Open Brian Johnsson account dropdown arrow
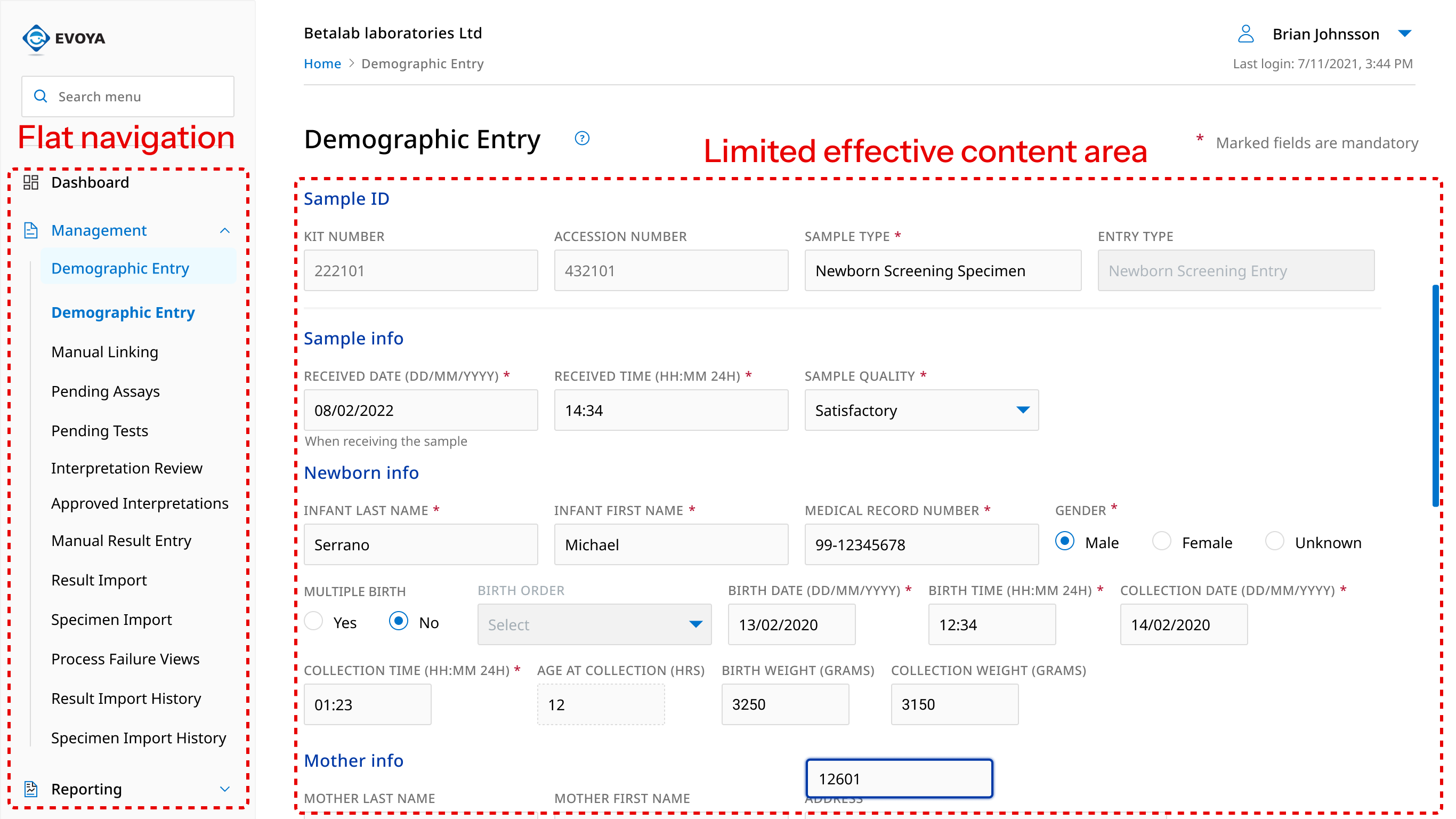The image size is (1456, 819). pos(1404,34)
